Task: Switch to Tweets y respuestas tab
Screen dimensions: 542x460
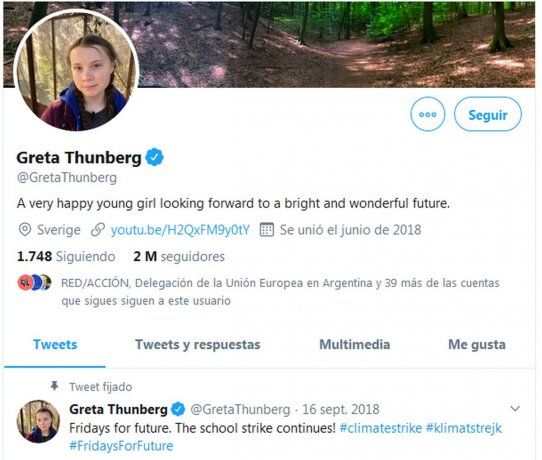Action: (197, 344)
